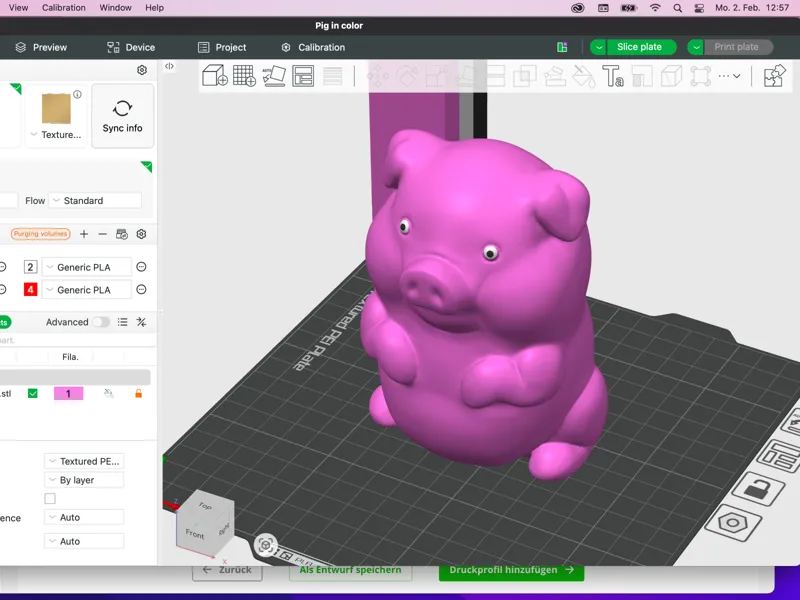The width and height of the screenshot is (800, 600).
Task: Open the View menu
Action: coord(18,8)
